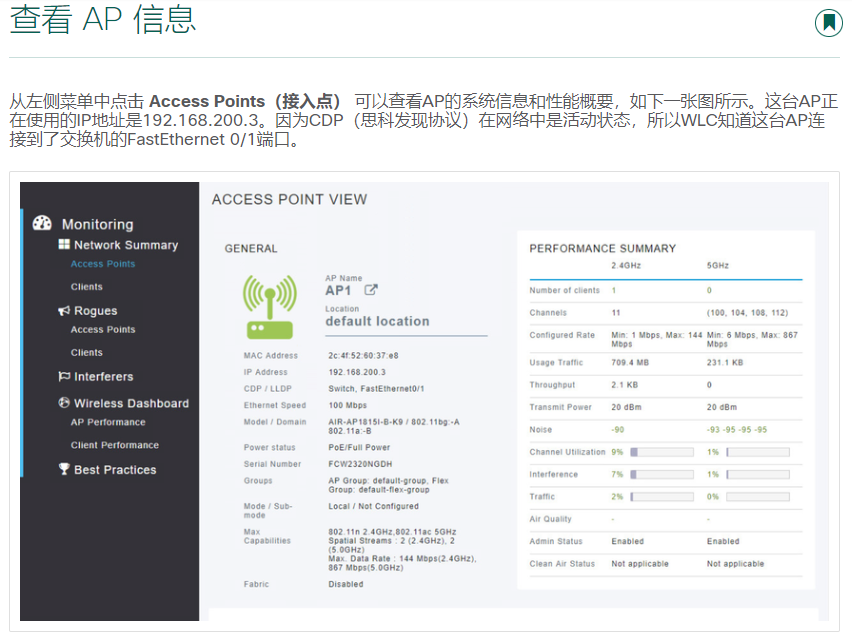Viewport: 852px width, 634px height.
Task: Click the Best Practices trophy icon
Action: click(x=64, y=469)
